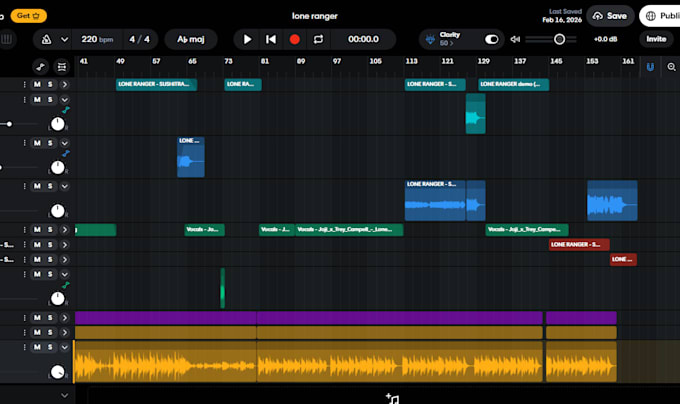Click the cloud icon in the Save button
Image resolution: width=680 pixels, height=404 pixels.
pyautogui.click(x=598, y=16)
